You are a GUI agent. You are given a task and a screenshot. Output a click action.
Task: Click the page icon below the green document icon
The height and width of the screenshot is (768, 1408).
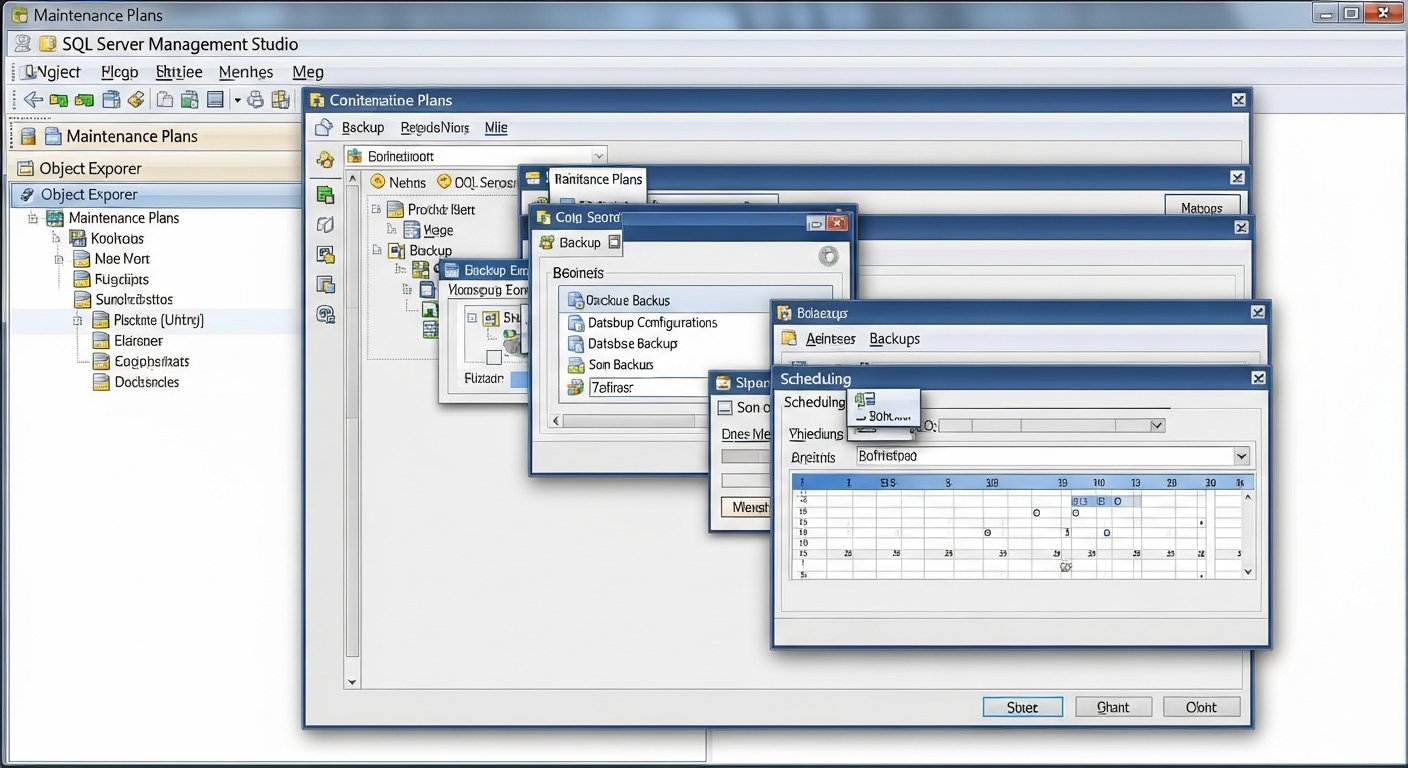[325, 225]
